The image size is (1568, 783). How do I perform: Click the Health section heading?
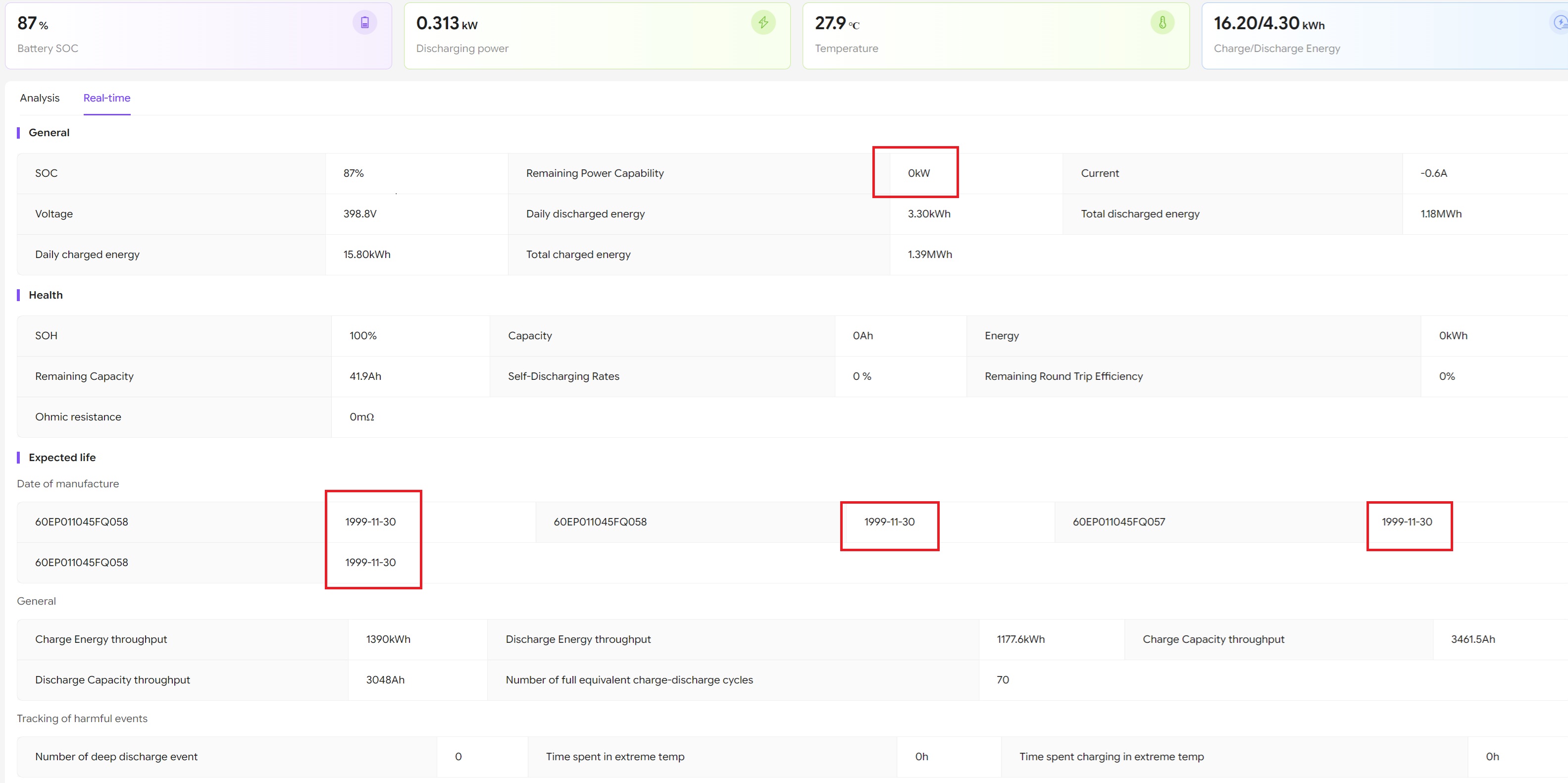[46, 295]
